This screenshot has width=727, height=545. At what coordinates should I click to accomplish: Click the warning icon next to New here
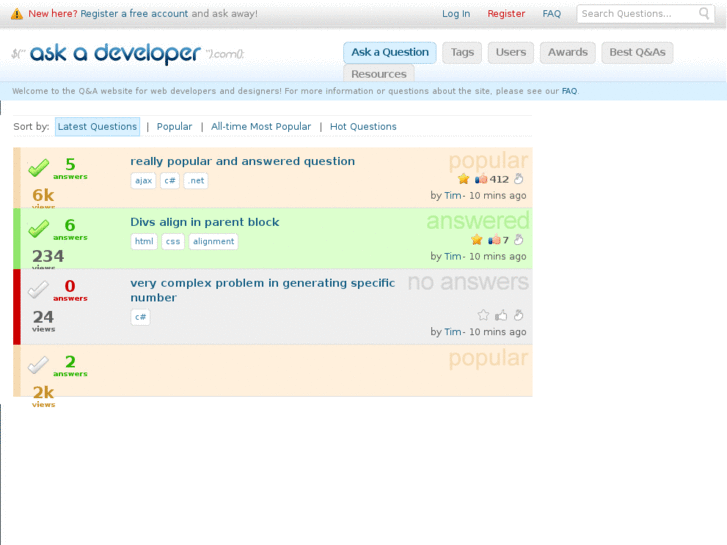(x=17, y=14)
